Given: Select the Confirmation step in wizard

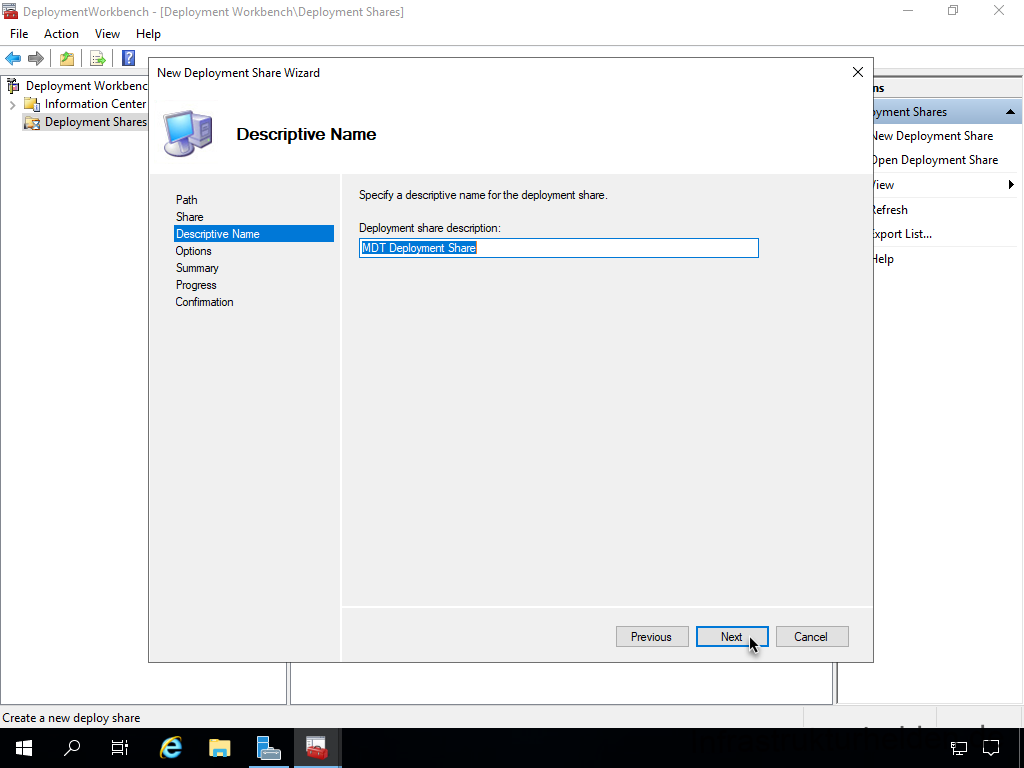Looking at the screenshot, I should pyautogui.click(x=204, y=302).
